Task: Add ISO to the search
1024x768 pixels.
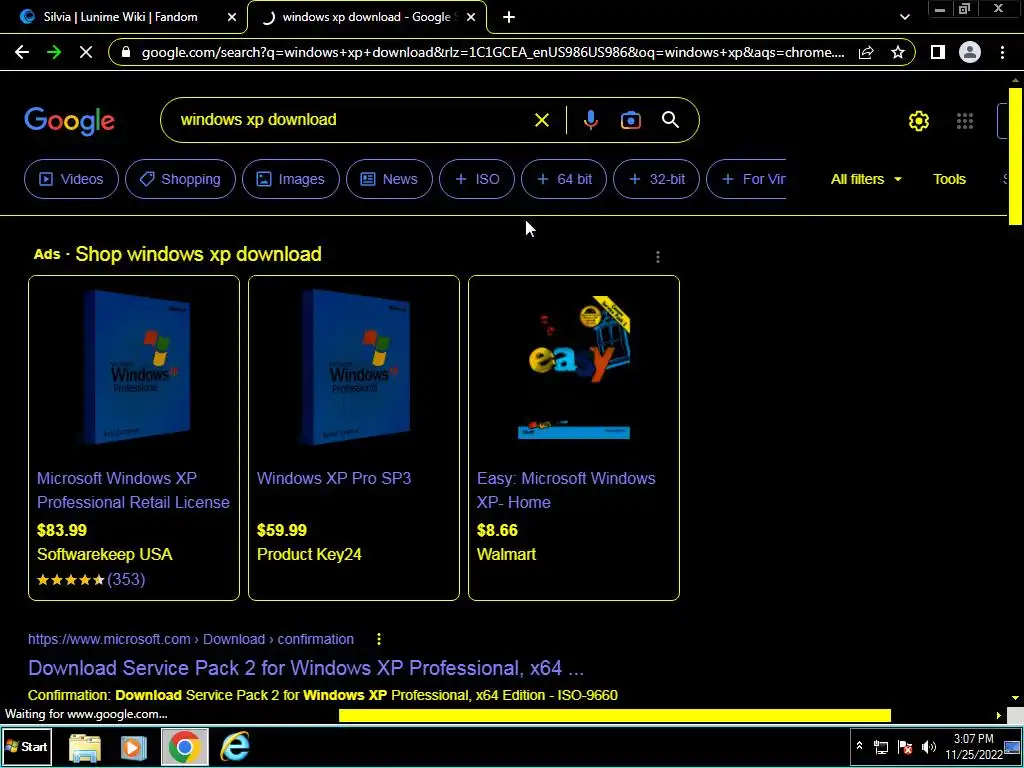Action: click(477, 179)
